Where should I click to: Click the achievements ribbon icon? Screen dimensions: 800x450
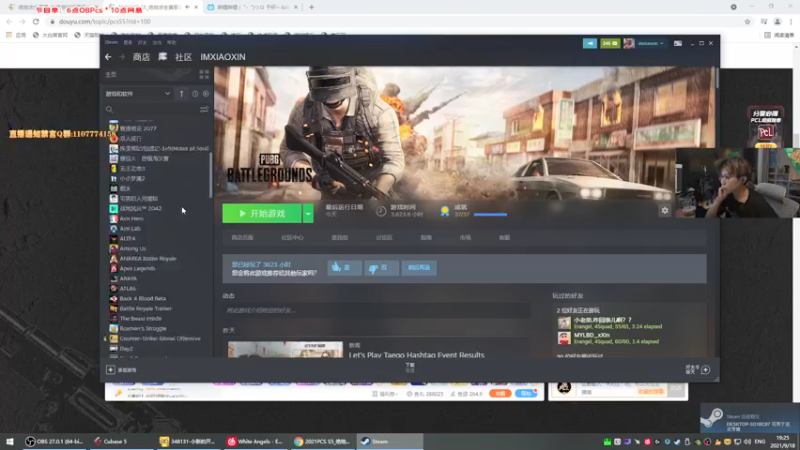click(x=445, y=211)
